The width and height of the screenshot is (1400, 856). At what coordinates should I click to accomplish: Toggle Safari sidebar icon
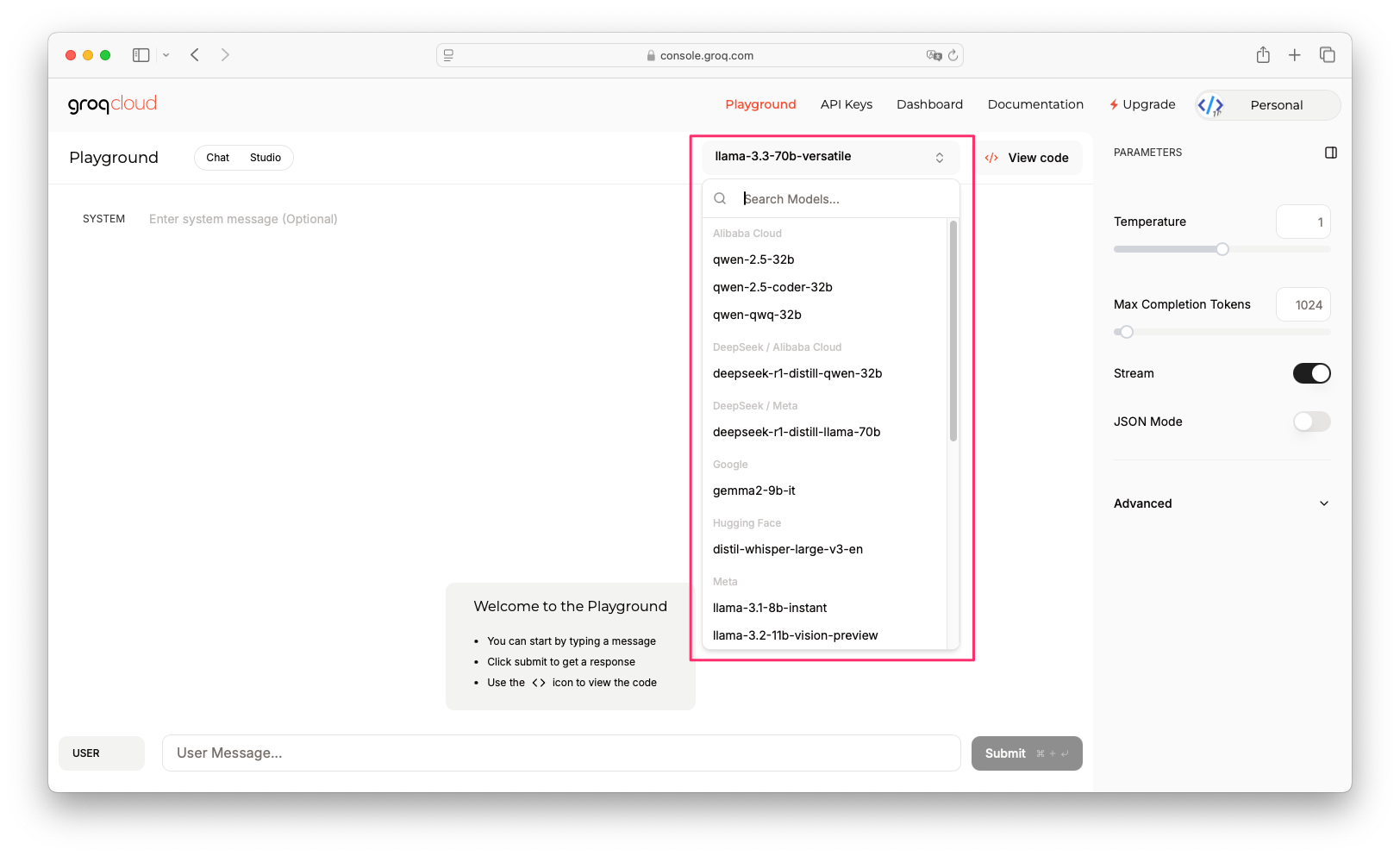(x=141, y=55)
